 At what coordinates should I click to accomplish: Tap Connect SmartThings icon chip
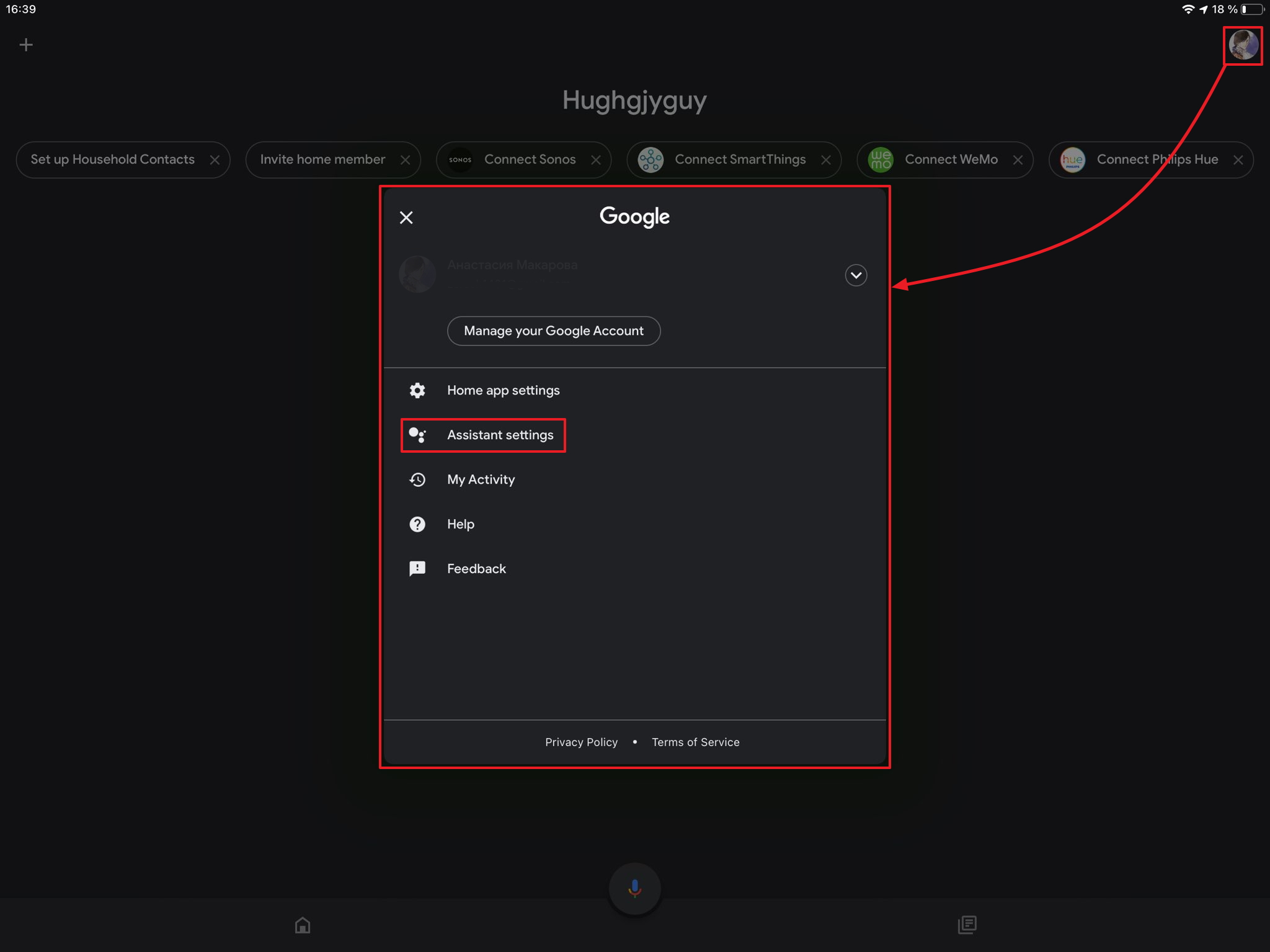pos(651,159)
